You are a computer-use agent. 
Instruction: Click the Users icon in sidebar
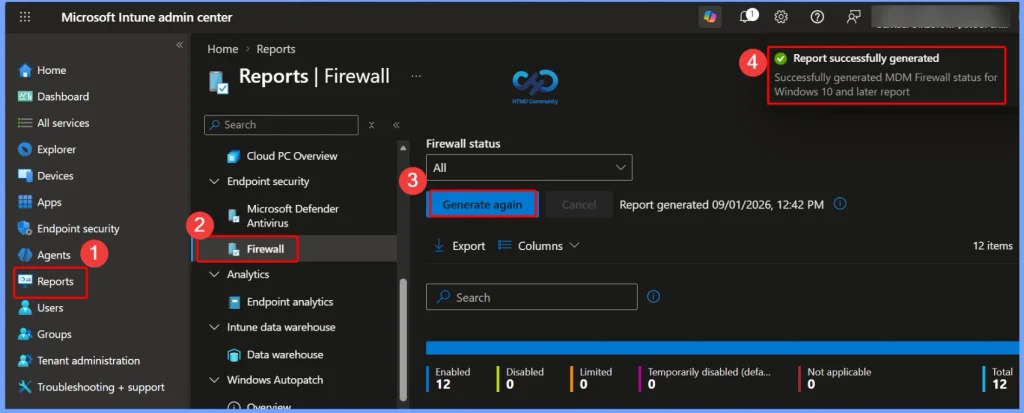tap(25, 308)
